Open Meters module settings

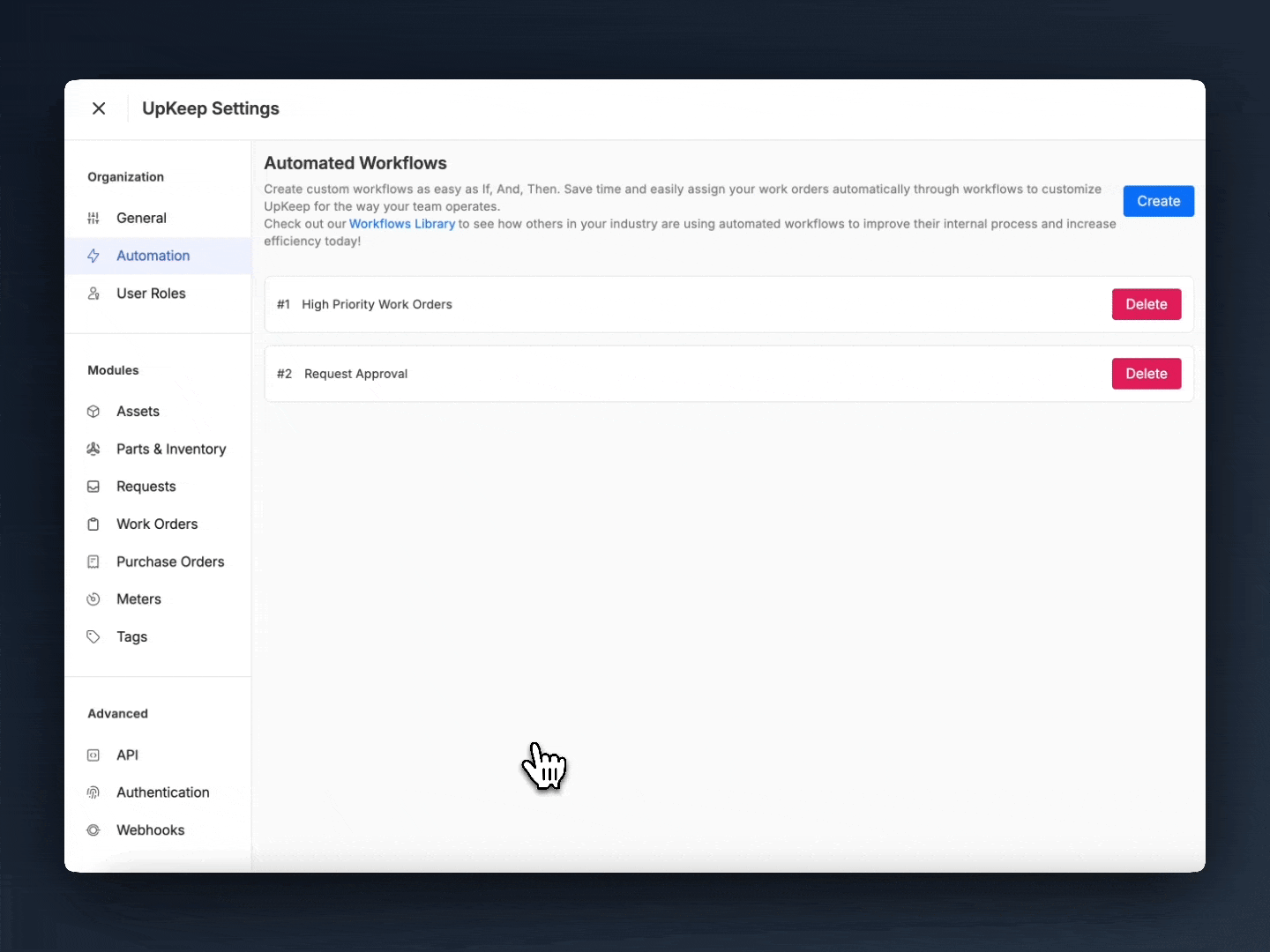pyautogui.click(x=158, y=599)
